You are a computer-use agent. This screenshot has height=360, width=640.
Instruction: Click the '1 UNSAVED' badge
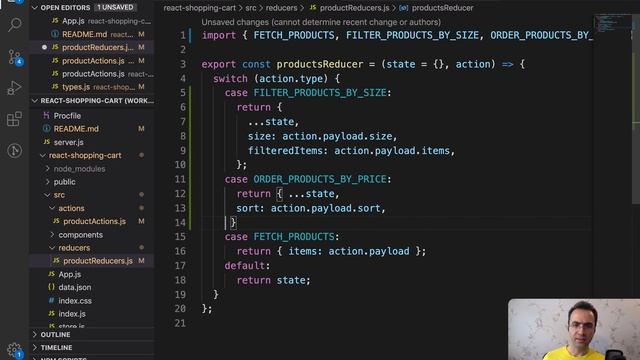(x=115, y=7)
